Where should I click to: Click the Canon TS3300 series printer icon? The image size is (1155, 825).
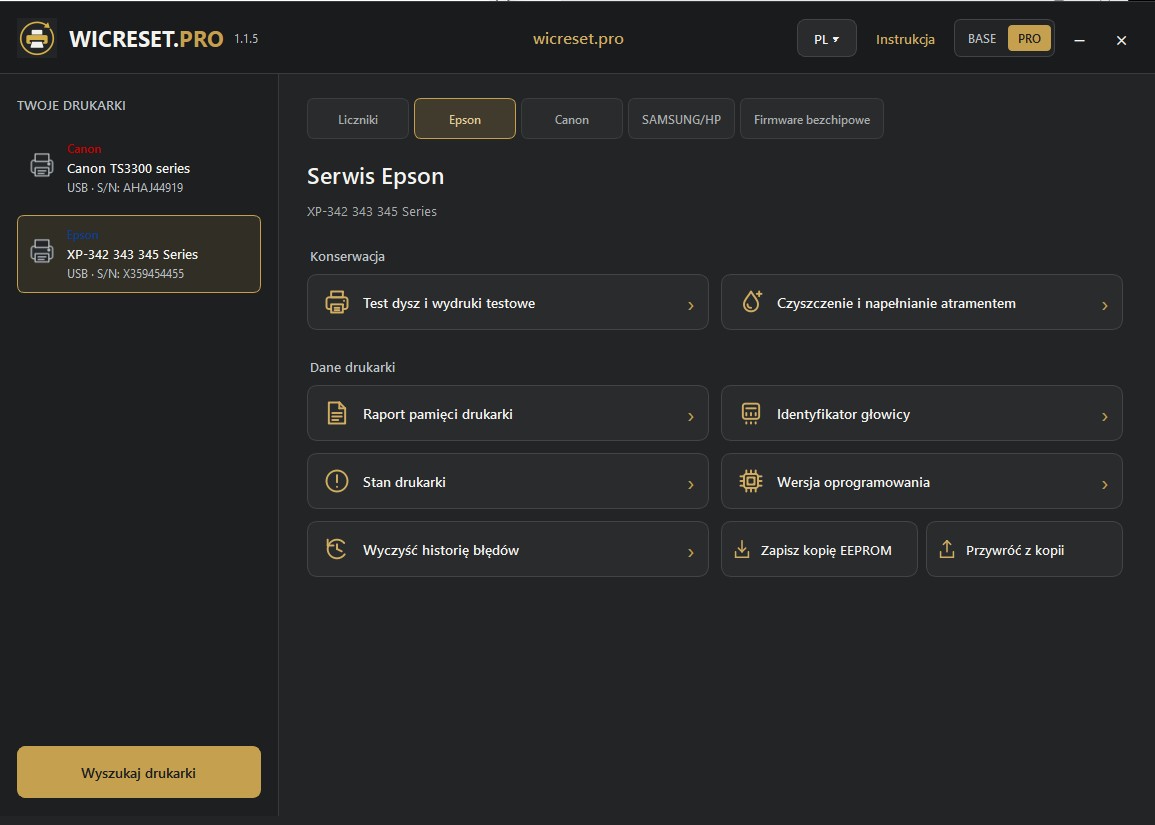[42, 165]
